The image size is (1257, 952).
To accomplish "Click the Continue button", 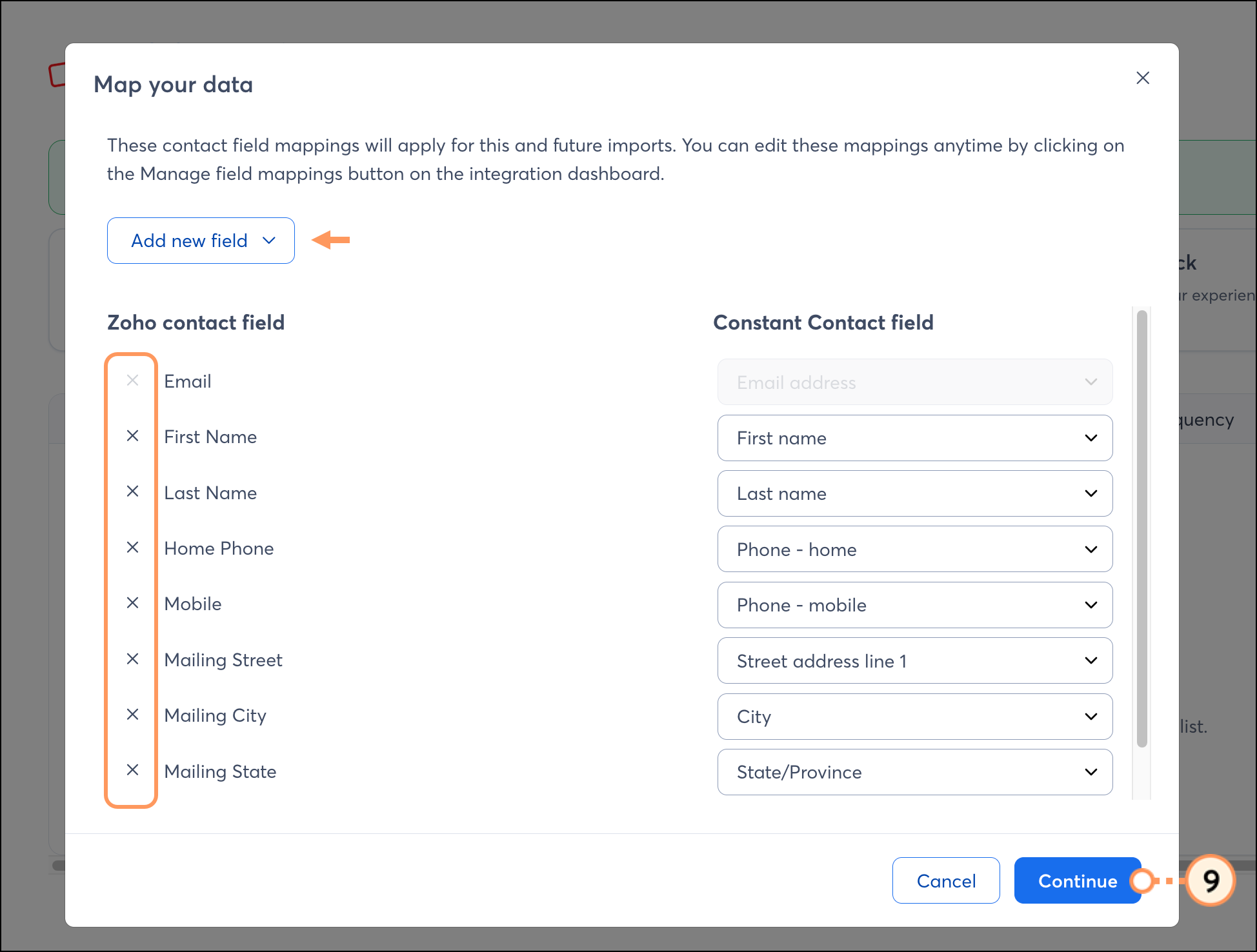I will (x=1076, y=880).
